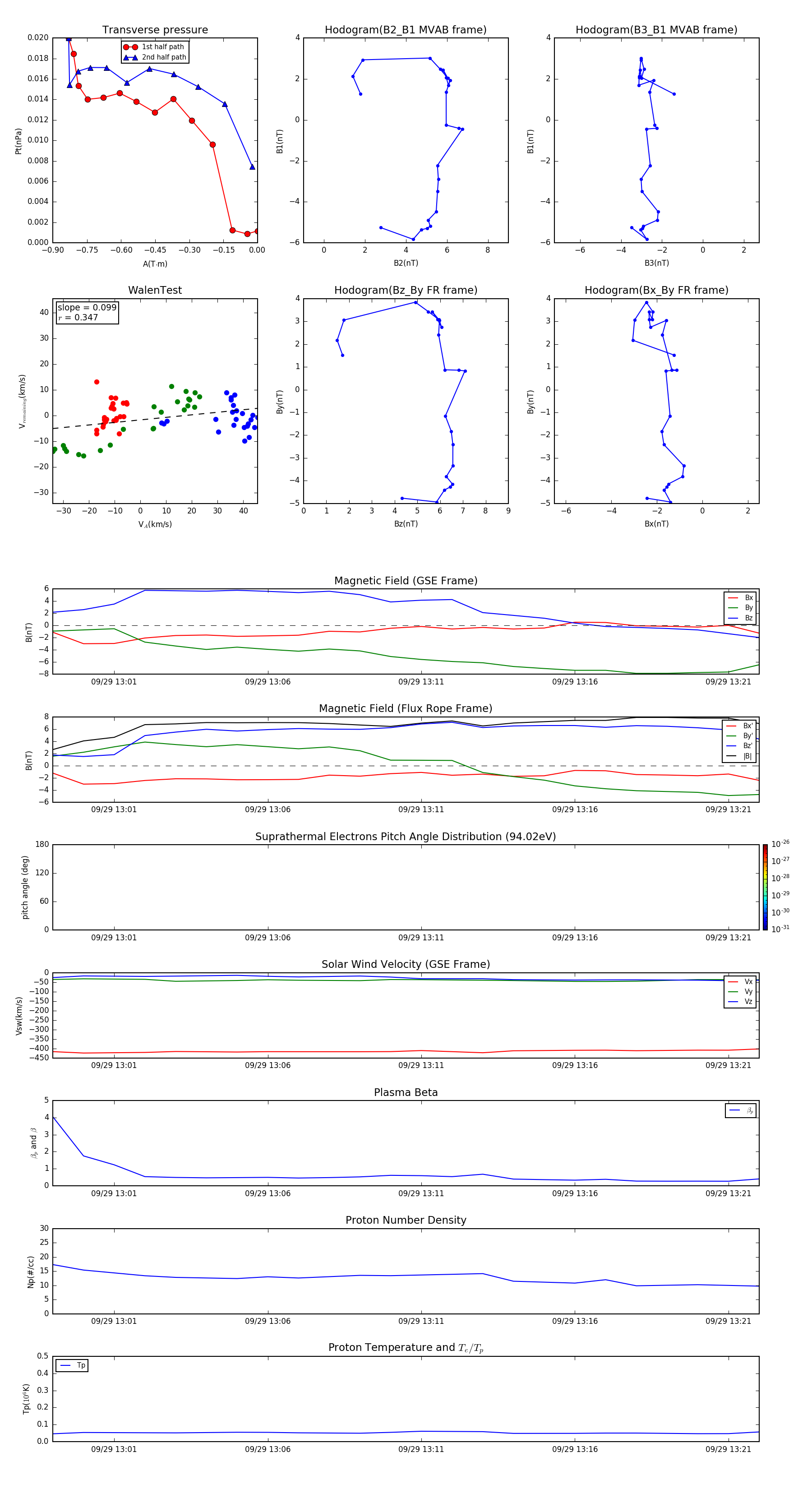This screenshot has height=1489, width=812.
Task: Click '09/29 13:06' tick under Proton Number Density panel
Action: [268, 1321]
